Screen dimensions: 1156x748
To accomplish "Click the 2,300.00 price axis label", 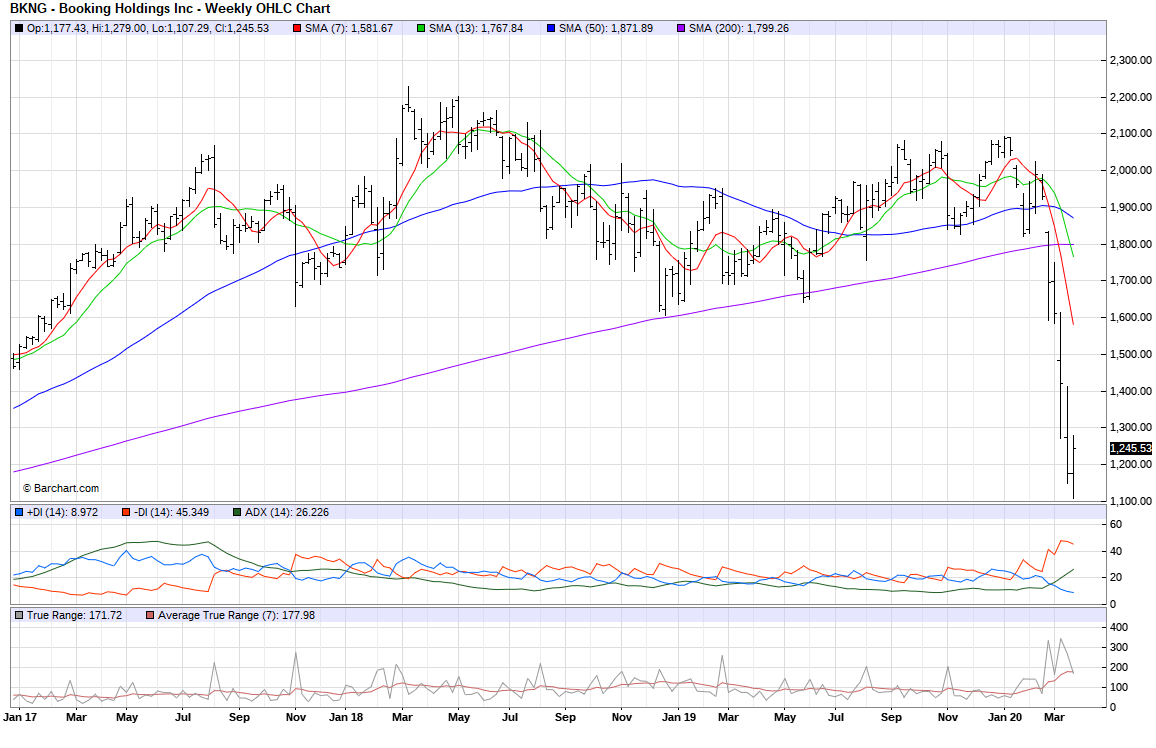I will click(x=1131, y=60).
